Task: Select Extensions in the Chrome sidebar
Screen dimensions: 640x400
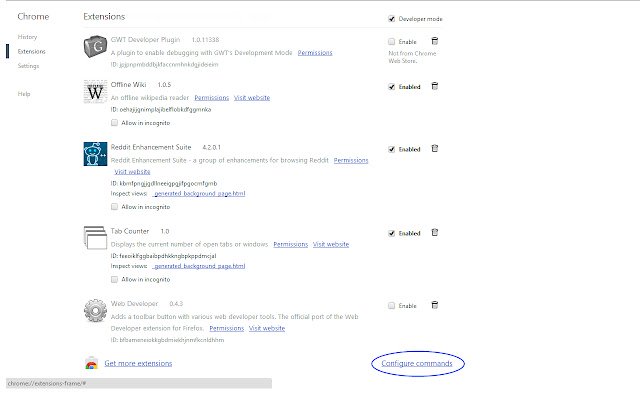Action: click(x=31, y=51)
